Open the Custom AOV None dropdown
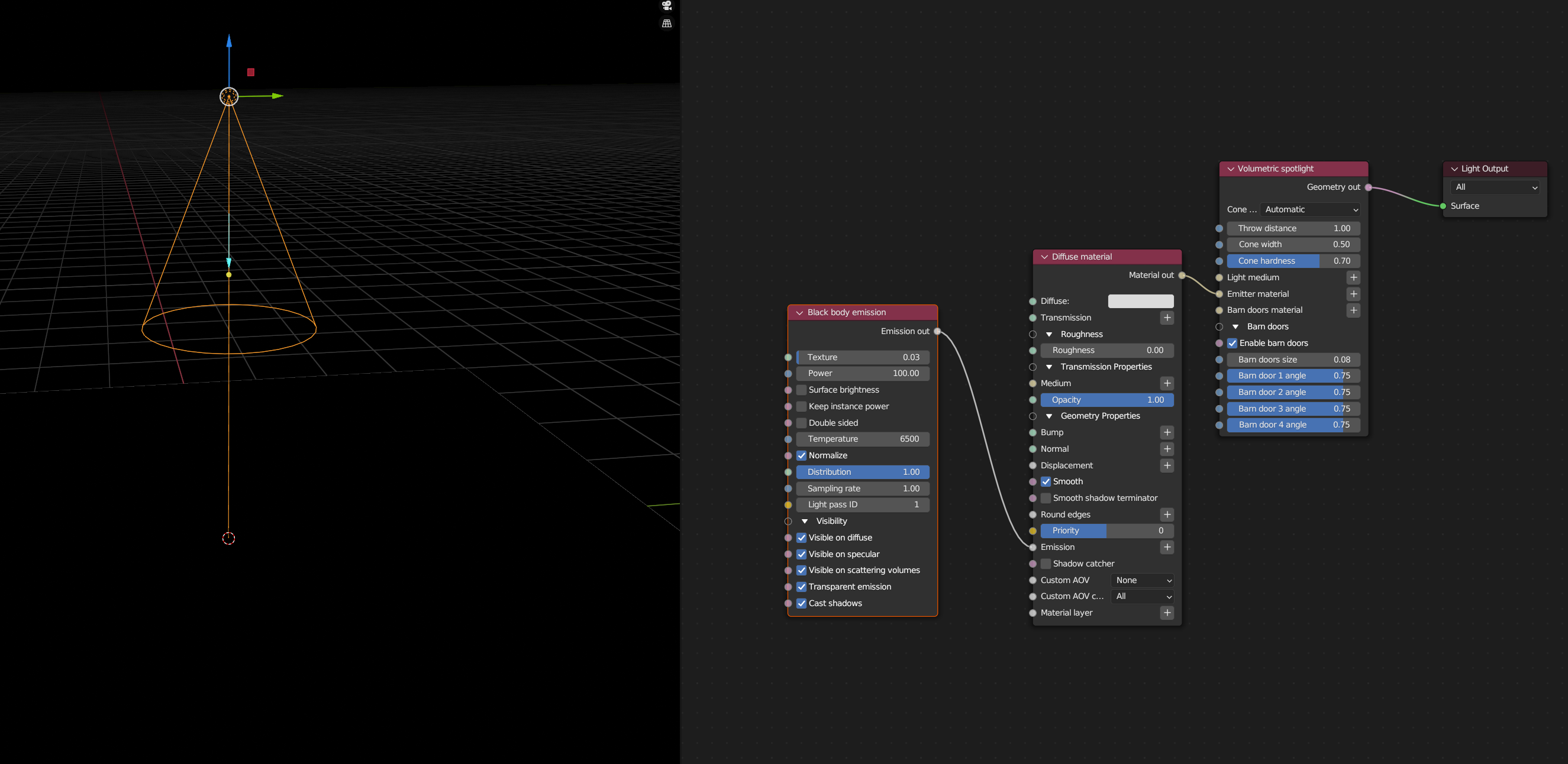This screenshot has height=764, width=1568. pos(1143,580)
